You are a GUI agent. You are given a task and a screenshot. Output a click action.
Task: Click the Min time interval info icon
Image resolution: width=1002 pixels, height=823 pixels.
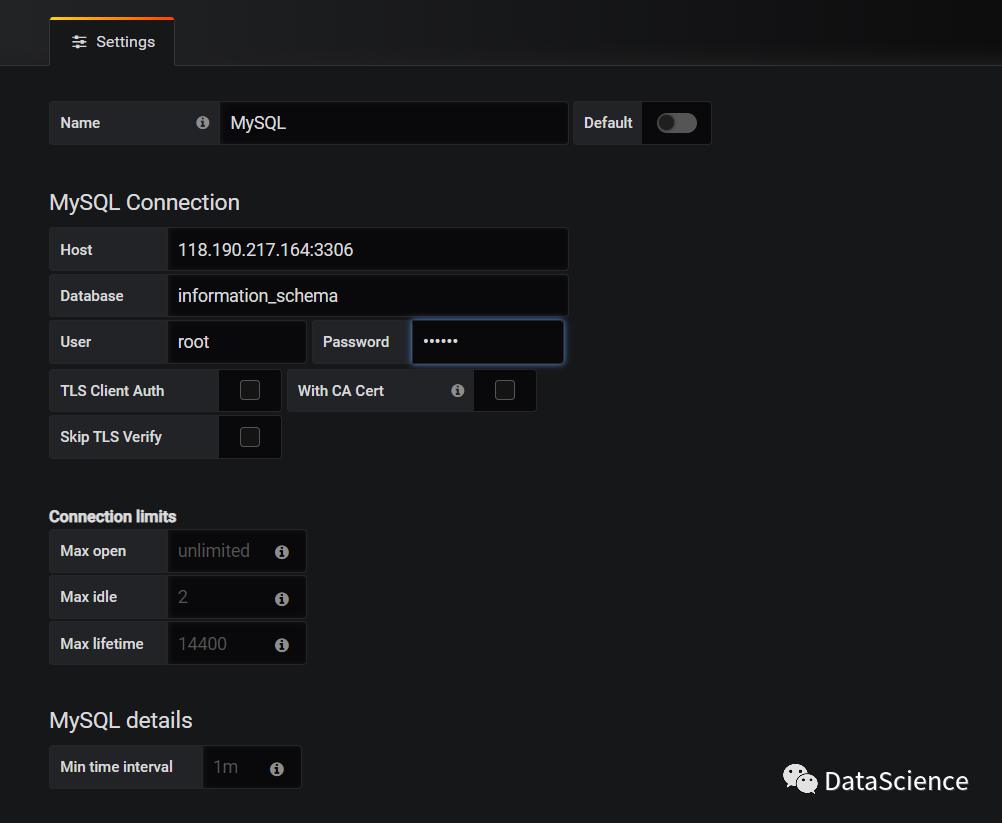pos(277,769)
